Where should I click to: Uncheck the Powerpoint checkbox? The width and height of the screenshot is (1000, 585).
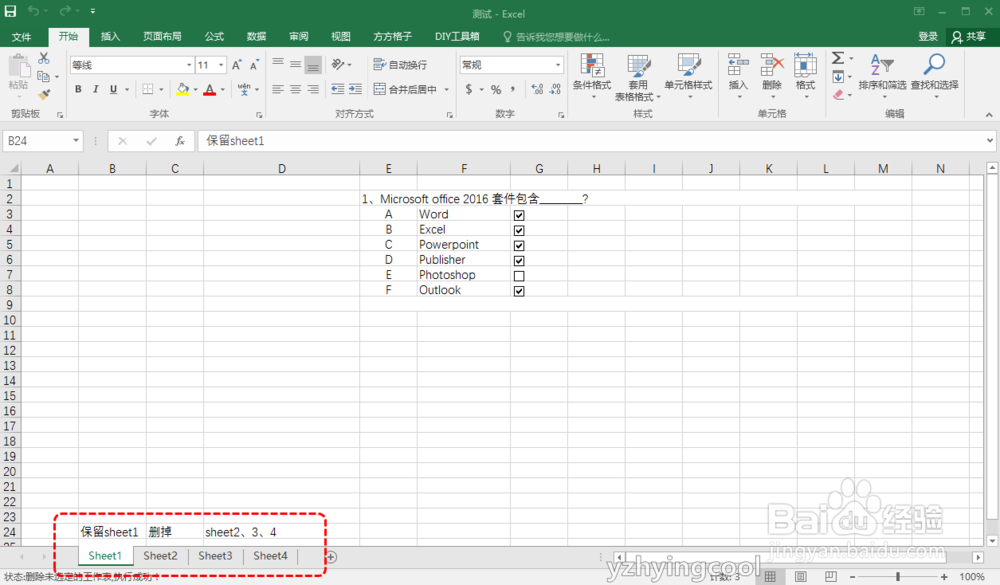click(x=519, y=246)
